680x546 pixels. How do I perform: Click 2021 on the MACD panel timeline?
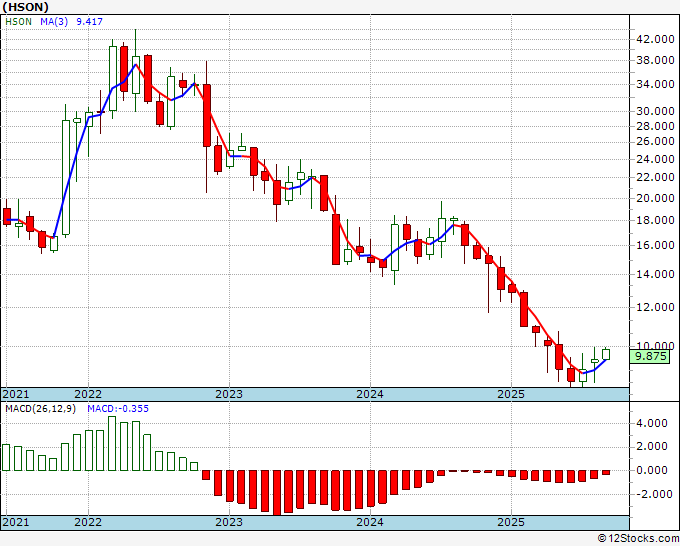pos(15,522)
